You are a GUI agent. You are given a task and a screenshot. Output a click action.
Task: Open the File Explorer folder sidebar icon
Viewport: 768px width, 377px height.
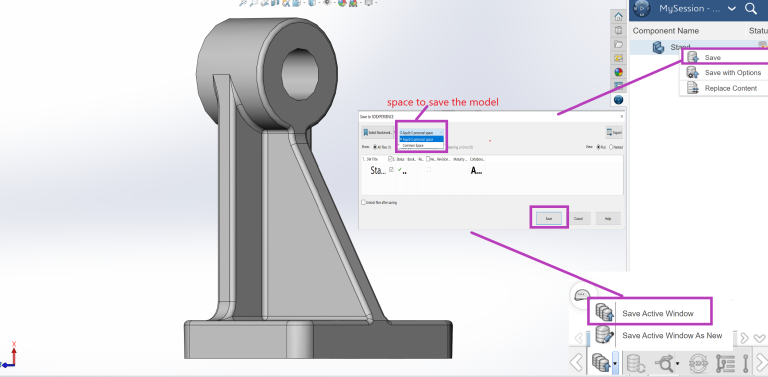pyautogui.click(x=619, y=44)
